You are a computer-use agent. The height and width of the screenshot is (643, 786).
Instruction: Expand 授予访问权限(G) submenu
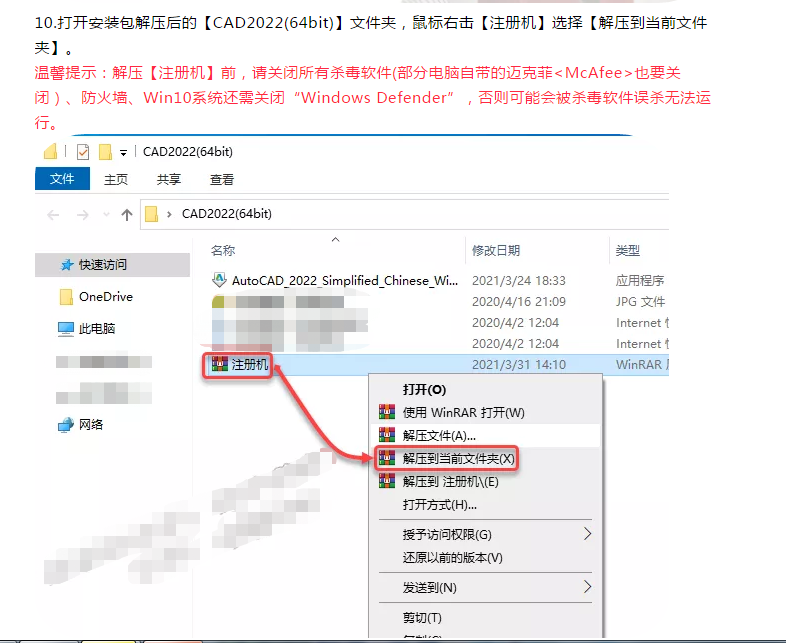[x=485, y=535]
